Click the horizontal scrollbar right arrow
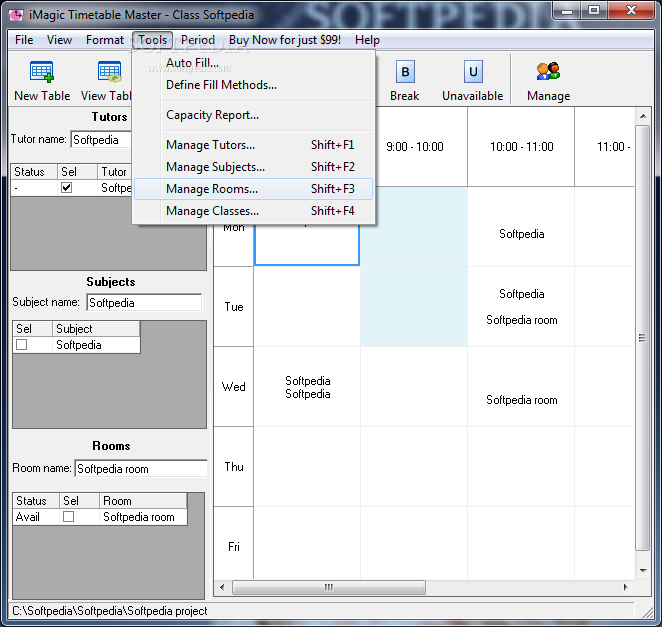Viewport: 662px width, 627px height. tap(626, 587)
